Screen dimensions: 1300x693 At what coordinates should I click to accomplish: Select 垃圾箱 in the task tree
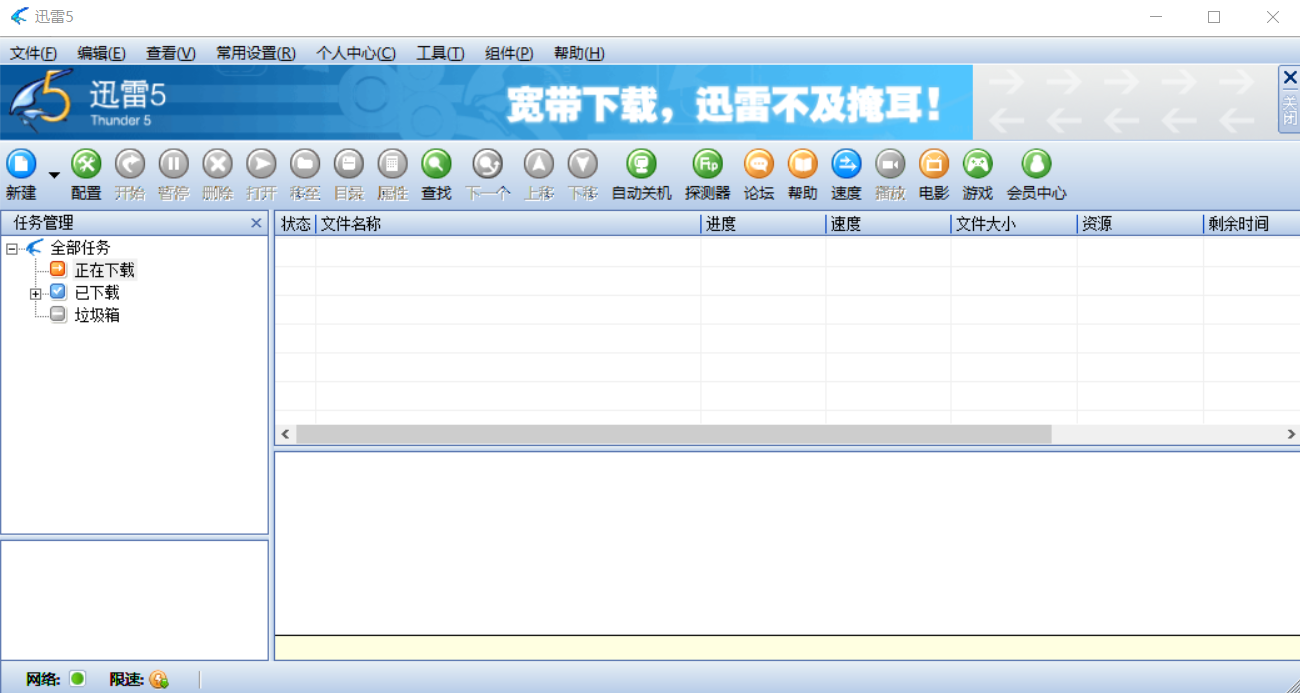point(97,315)
